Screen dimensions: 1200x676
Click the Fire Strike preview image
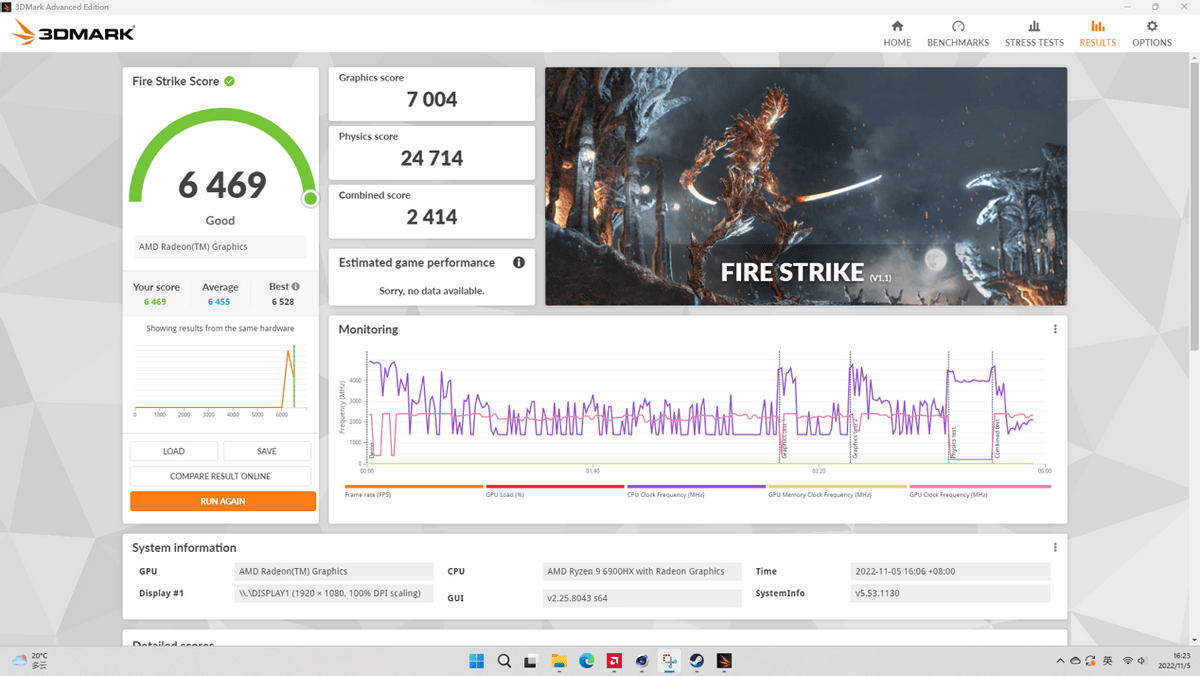click(x=806, y=186)
